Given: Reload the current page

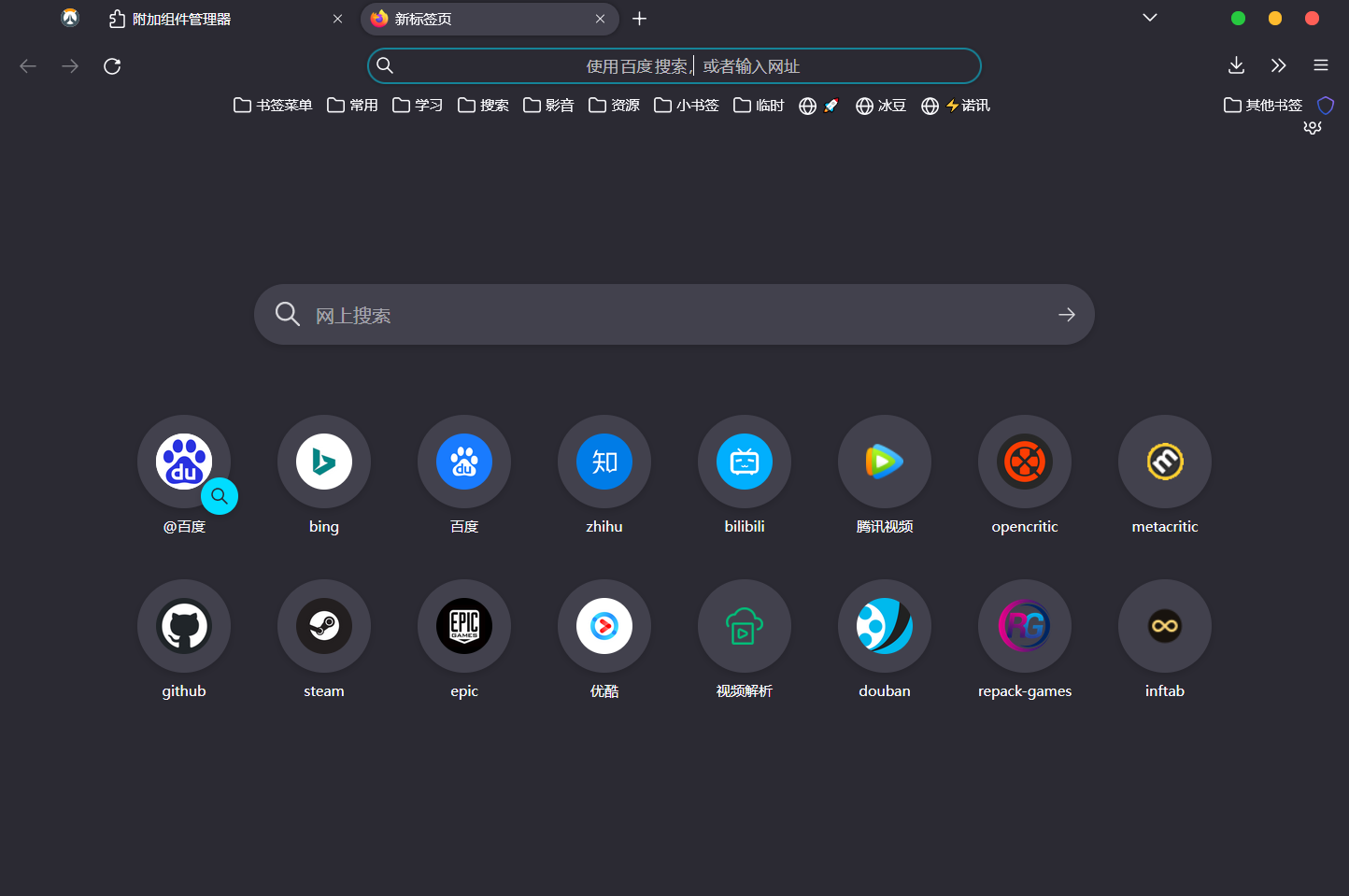Looking at the screenshot, I should pos(112,65).
